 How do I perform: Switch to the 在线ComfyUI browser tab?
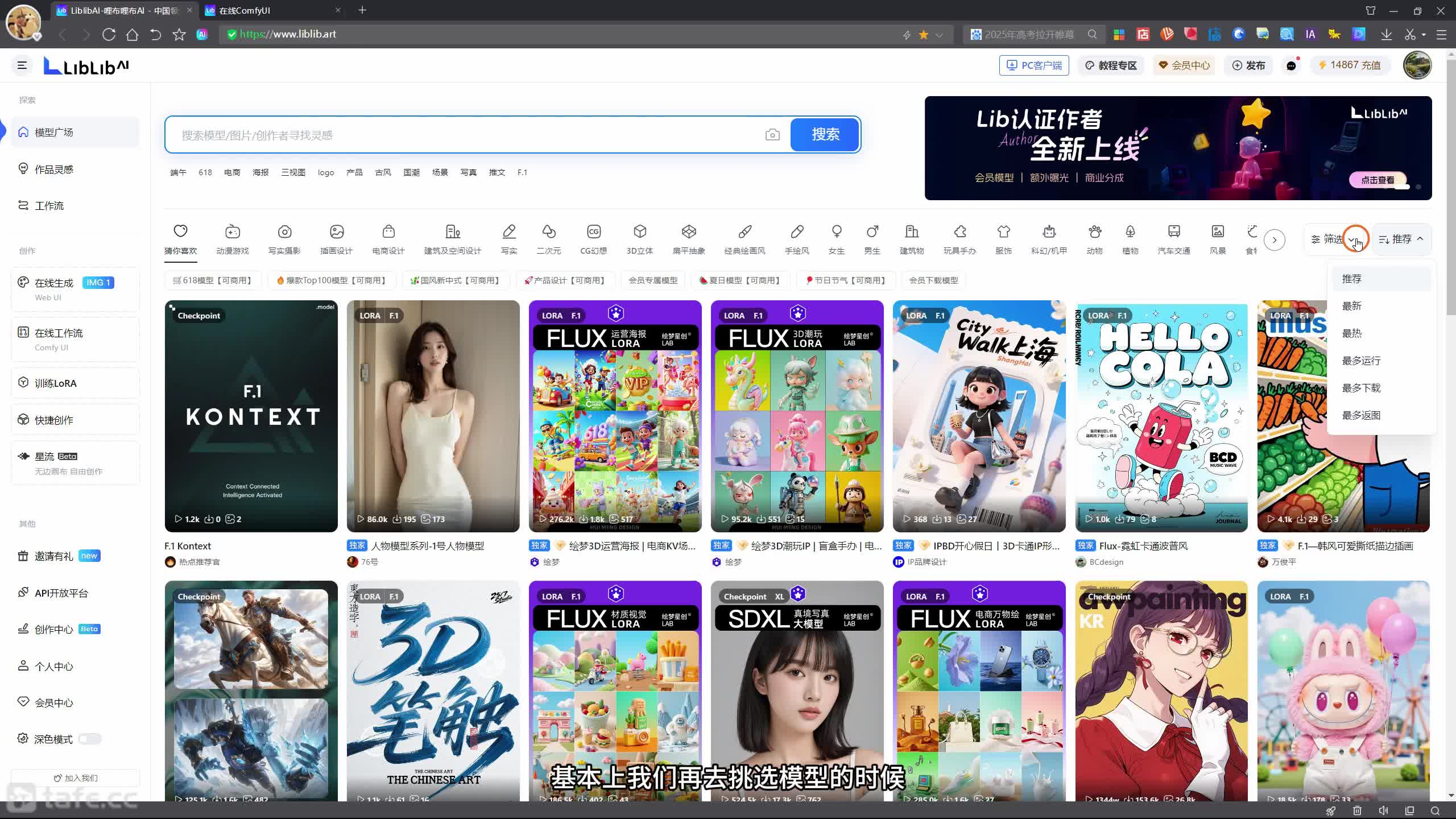pos(273,10)
